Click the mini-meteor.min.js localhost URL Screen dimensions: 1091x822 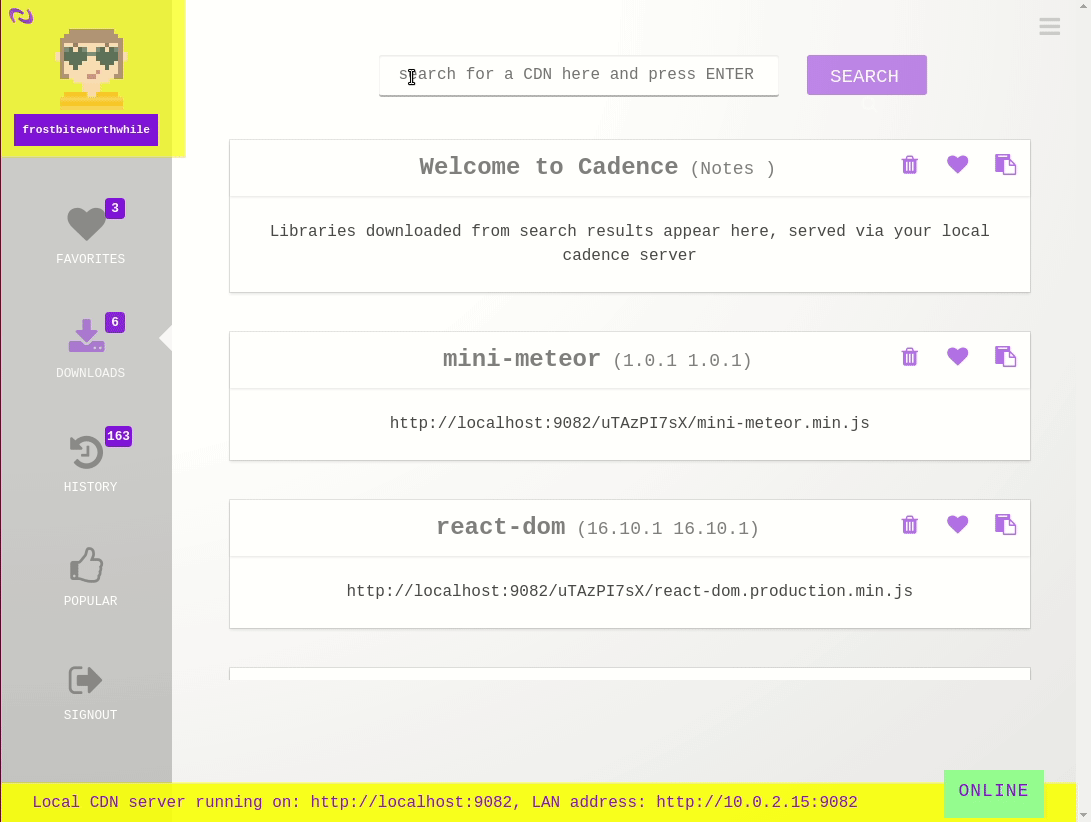[629, 423]
